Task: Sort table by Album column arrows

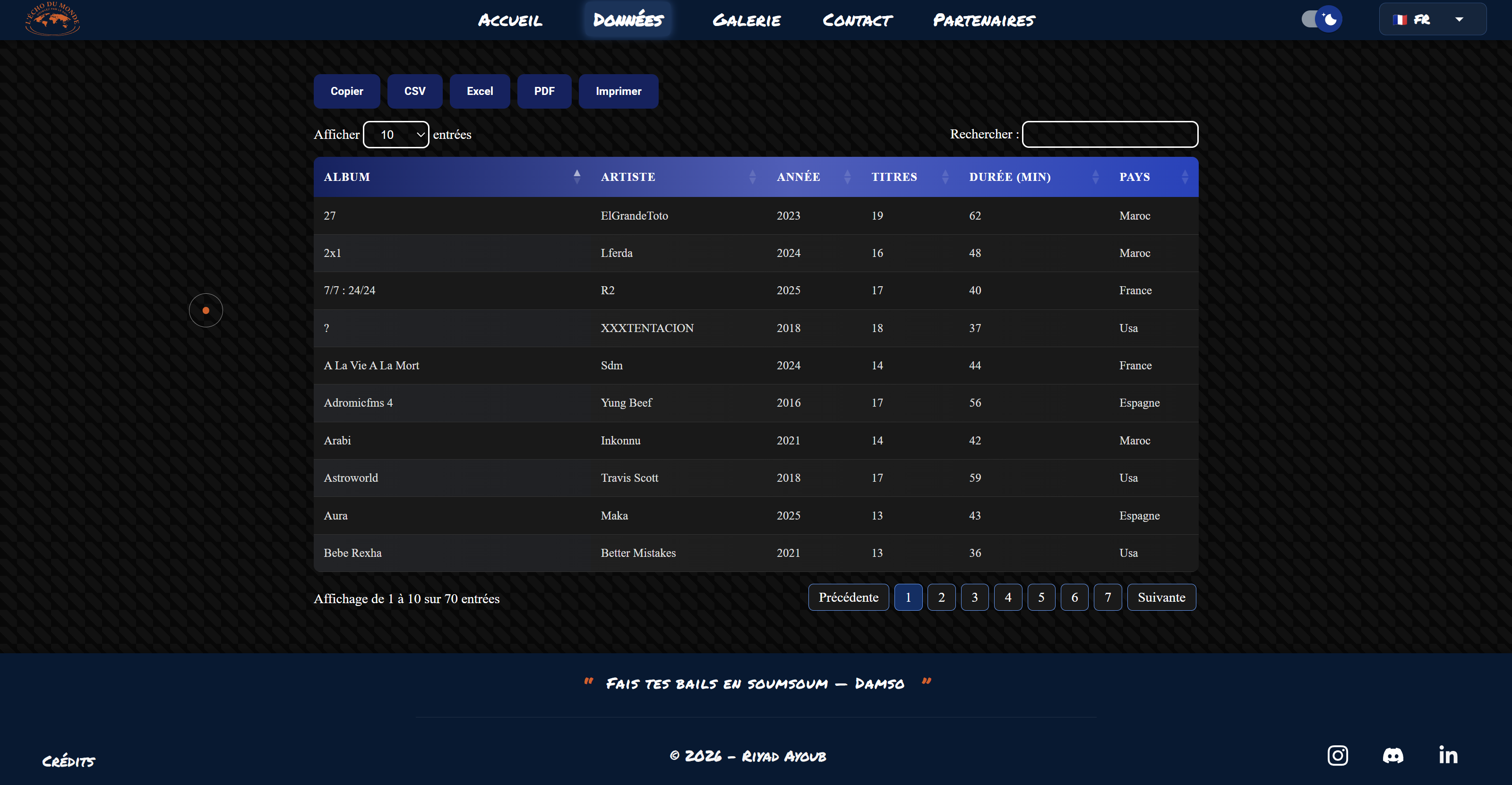Action: pyautogui.click(x=576, y=177)
